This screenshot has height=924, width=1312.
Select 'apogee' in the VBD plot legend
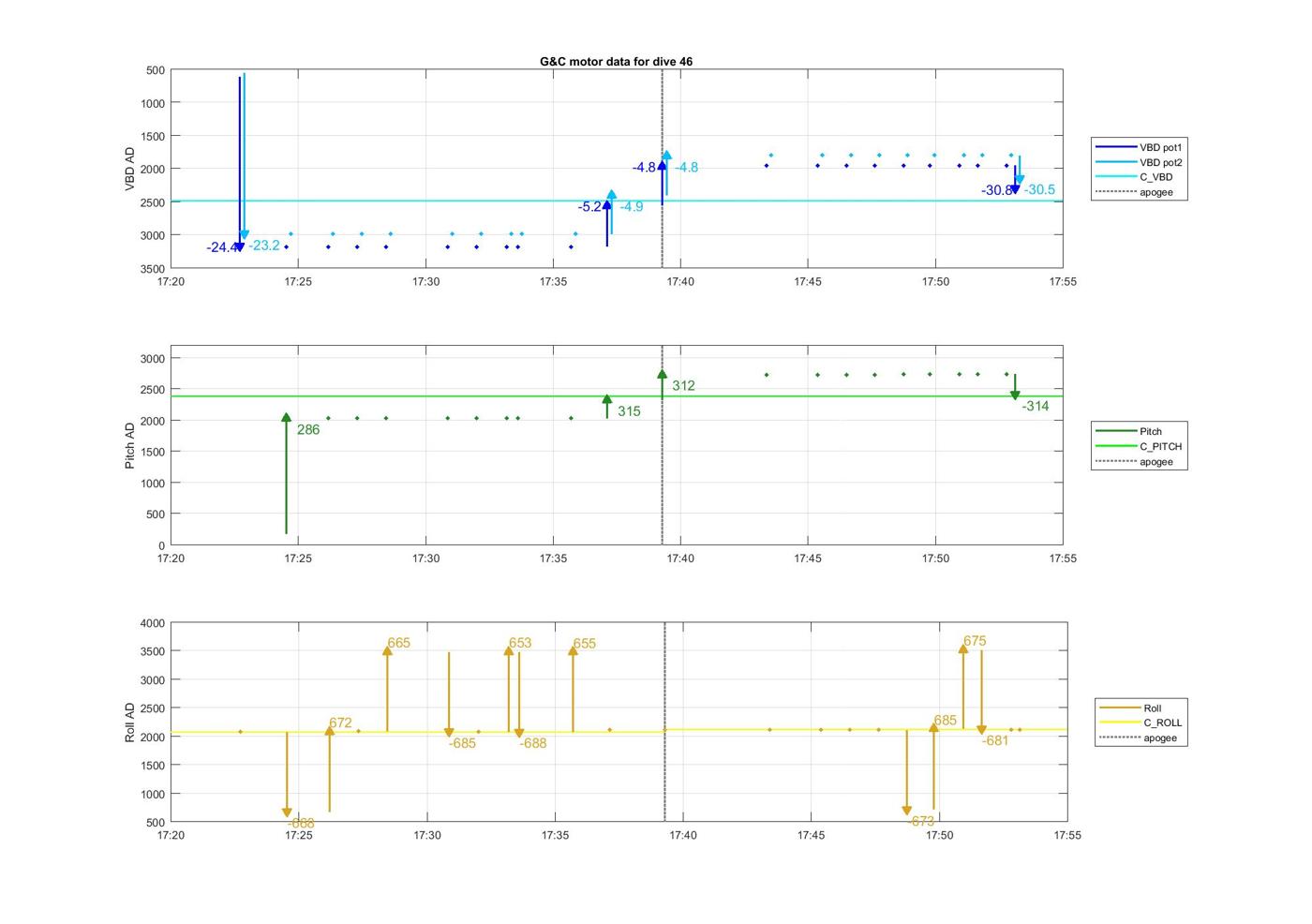pos(1134,192)
